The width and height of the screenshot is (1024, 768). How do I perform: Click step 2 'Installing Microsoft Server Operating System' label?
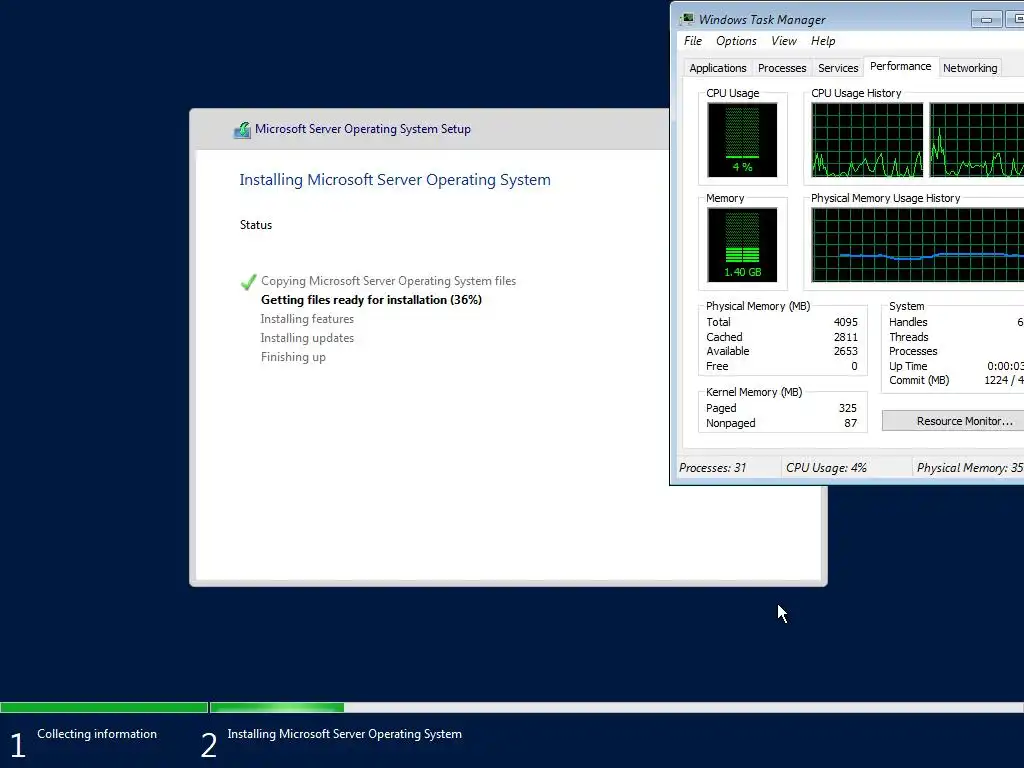[x=344, y=734]
